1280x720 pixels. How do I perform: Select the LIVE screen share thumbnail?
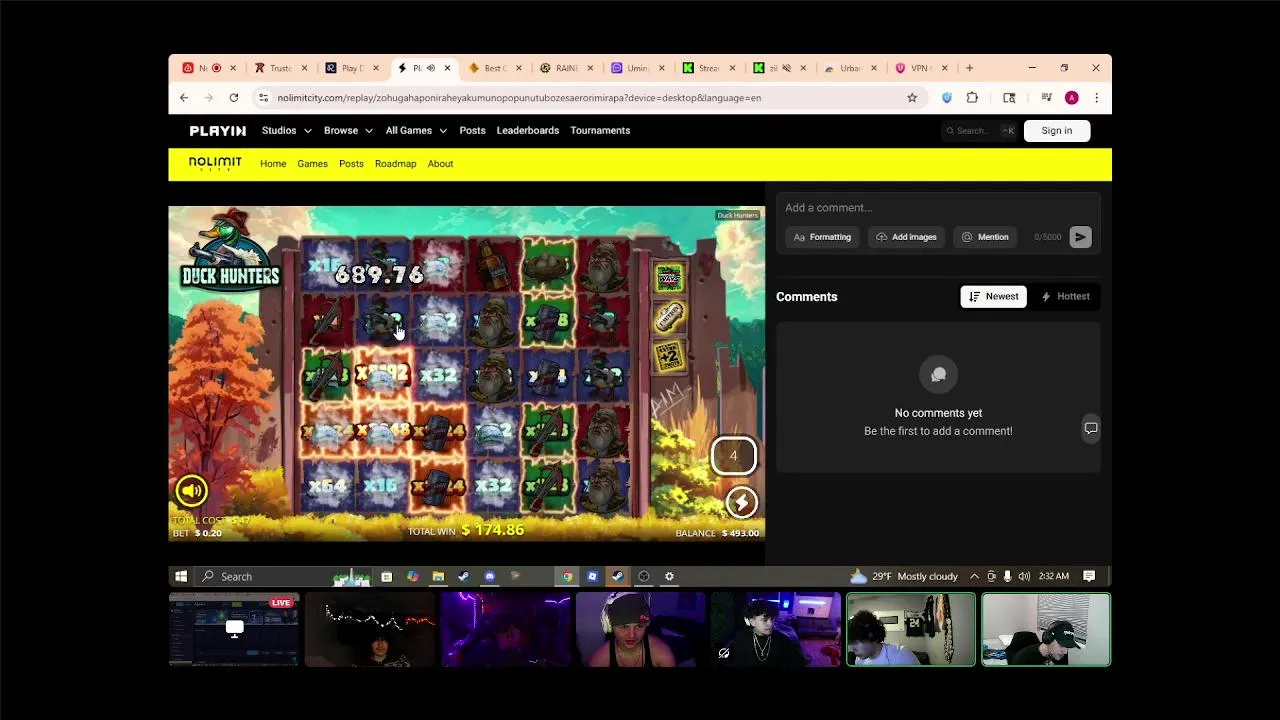[x=234, y=629]
